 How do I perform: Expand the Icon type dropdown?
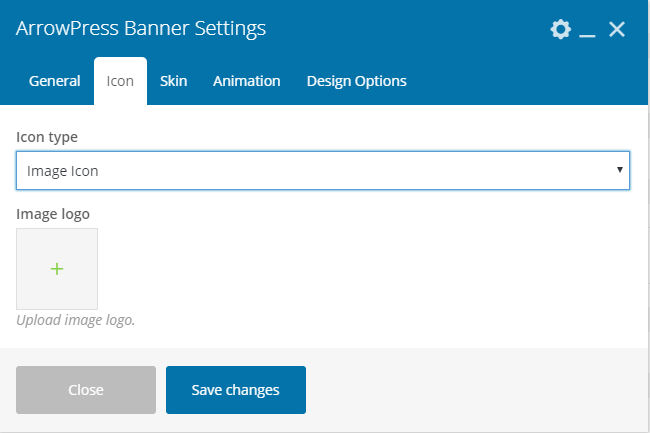coord(323,171)
